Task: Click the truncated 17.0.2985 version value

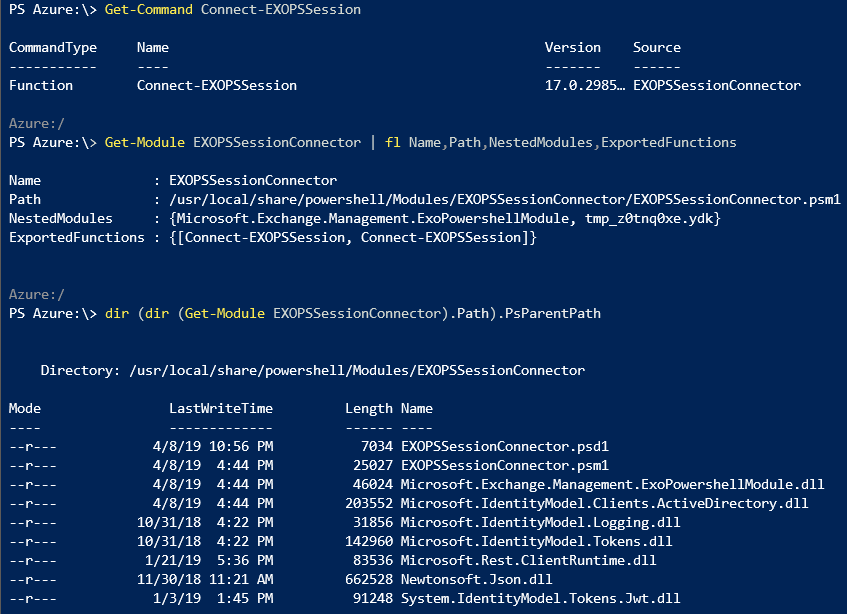Action: tap(584, 85)
